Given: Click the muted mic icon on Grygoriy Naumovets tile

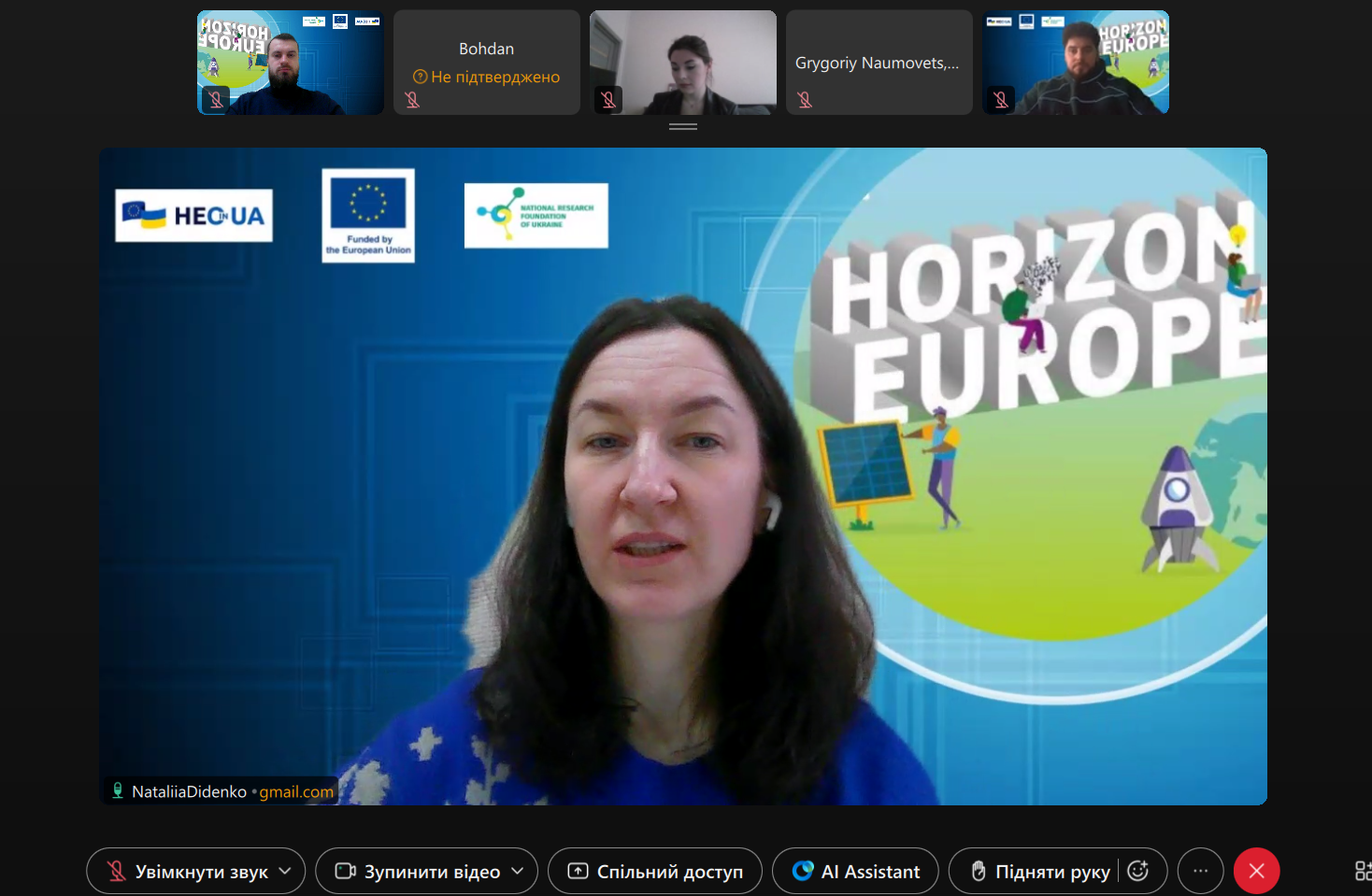Looking at the screenshot, I should point(805,100).
